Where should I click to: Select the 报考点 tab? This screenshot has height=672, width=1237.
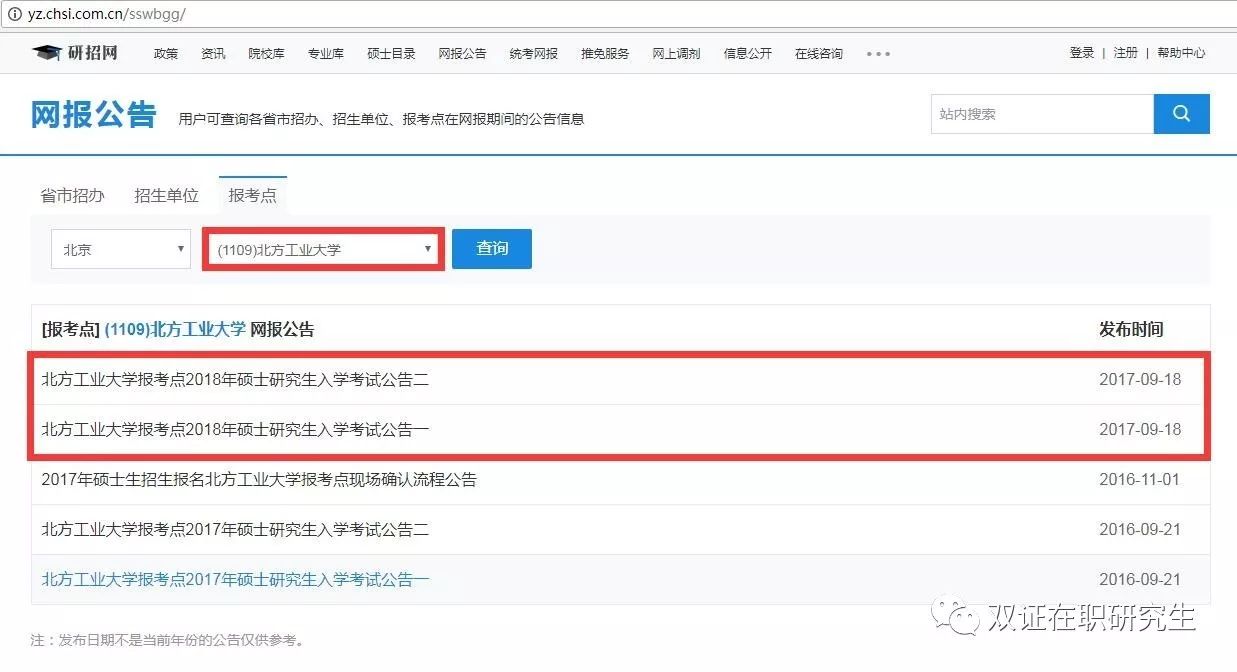point(252,196)
